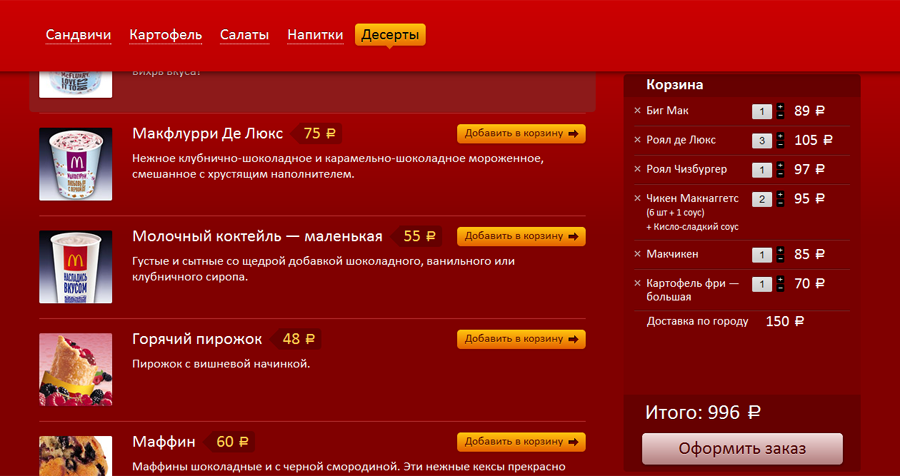
Task: Select the active Десерты tab
Action: pyautogui.click(x=390, y=35)
